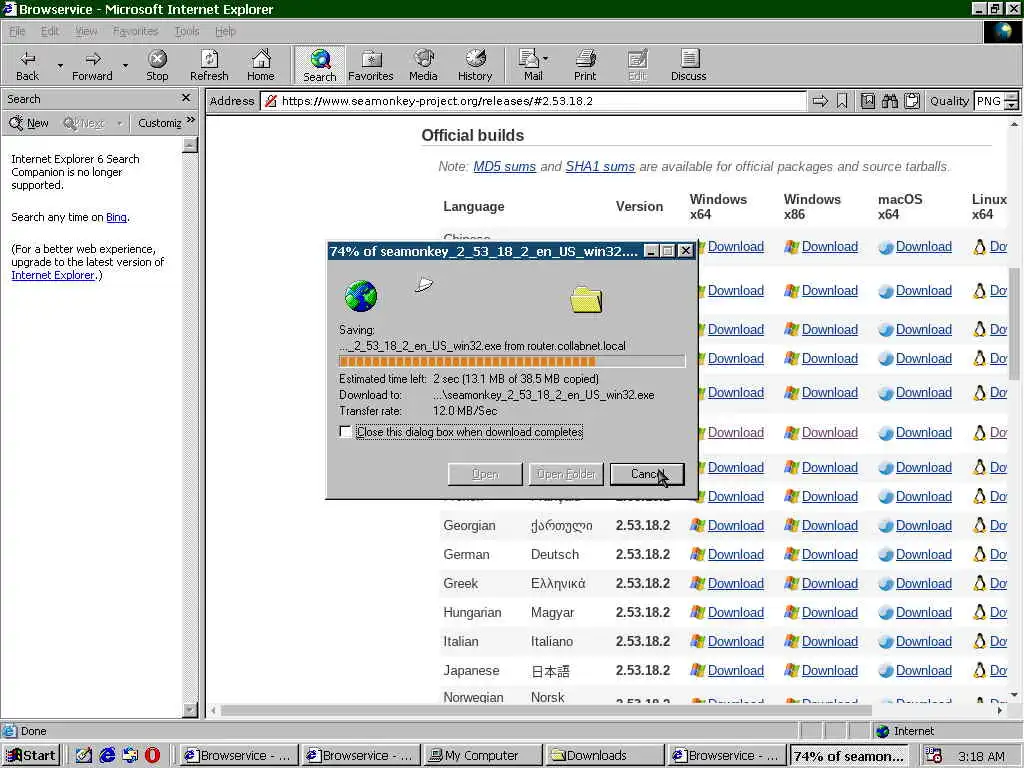This screenshot has height=768, width=1024.
Task: Click the Search pane scroll down arrow
Action: 190,709
